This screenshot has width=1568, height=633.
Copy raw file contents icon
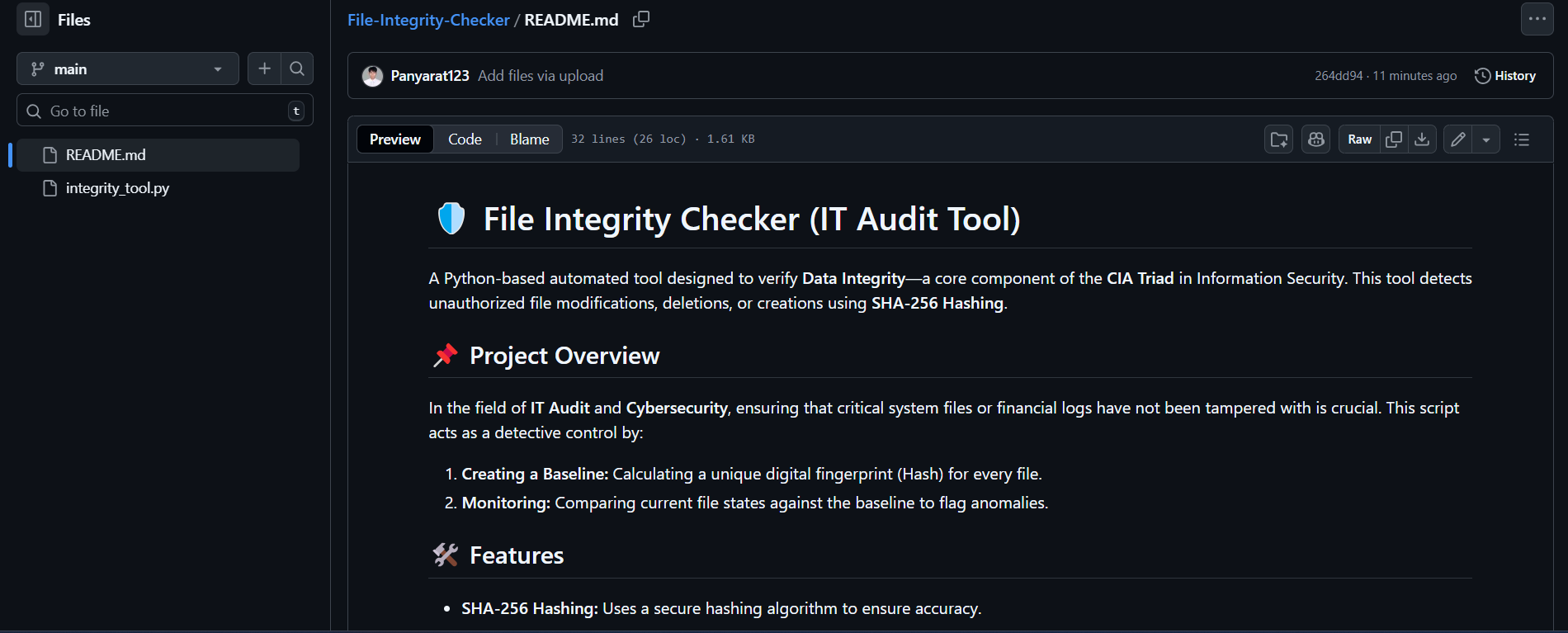[1394, 139]
